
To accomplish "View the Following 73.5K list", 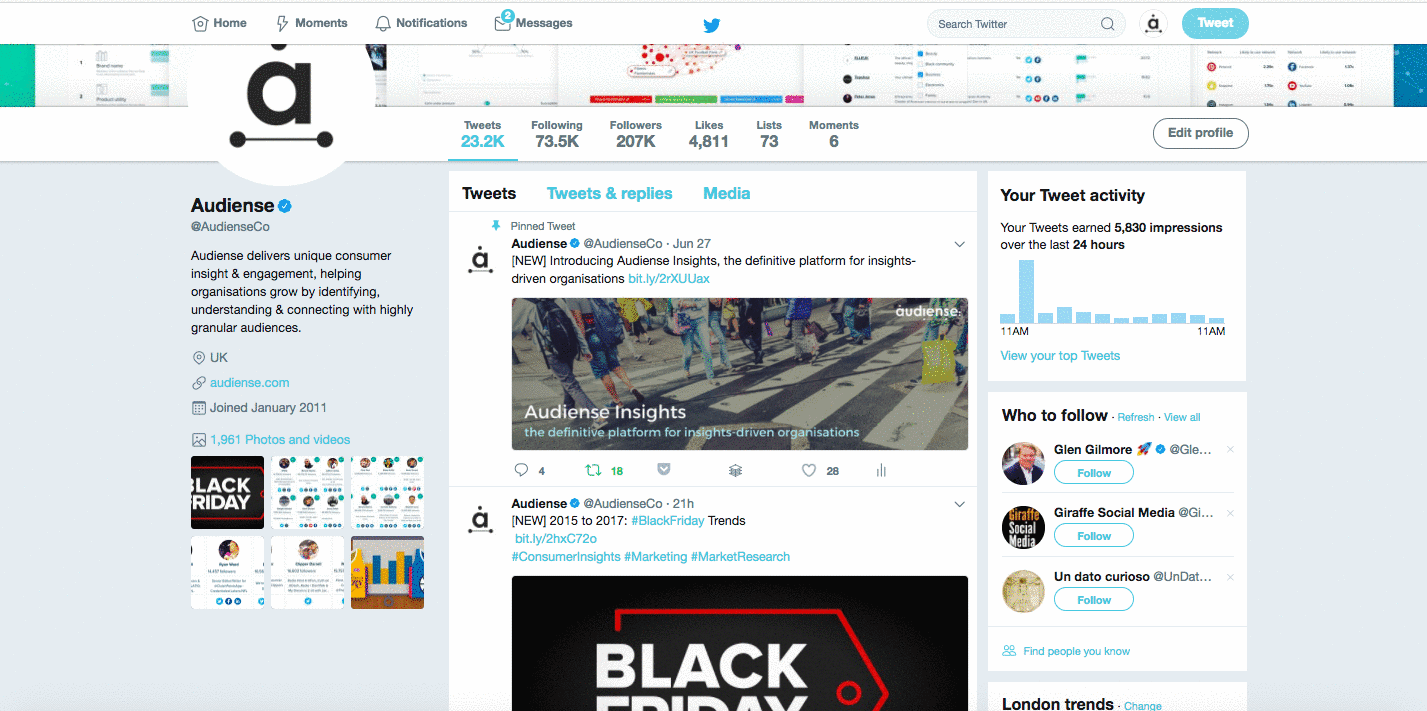I will point(557,134).
